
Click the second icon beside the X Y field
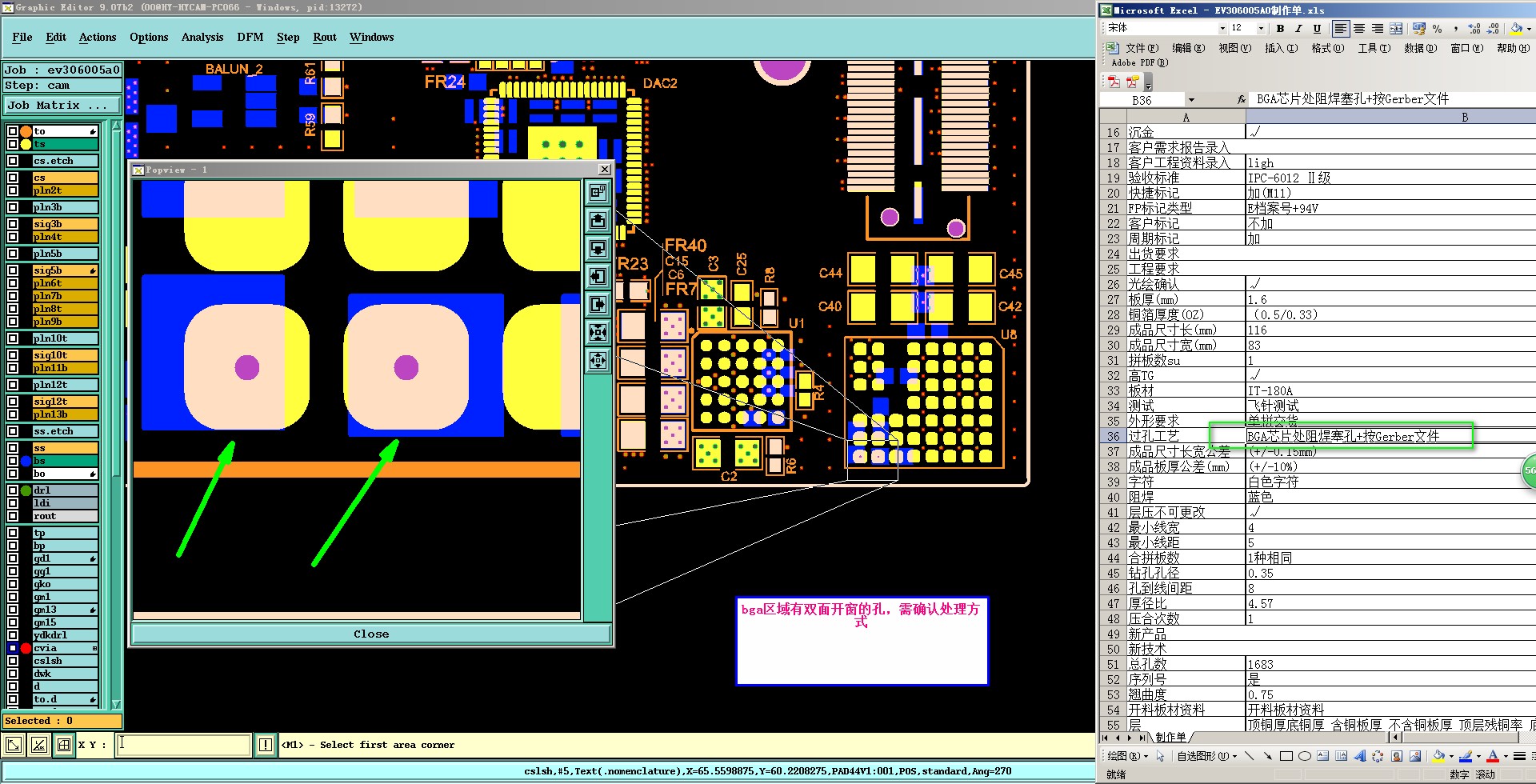point(39,745)
